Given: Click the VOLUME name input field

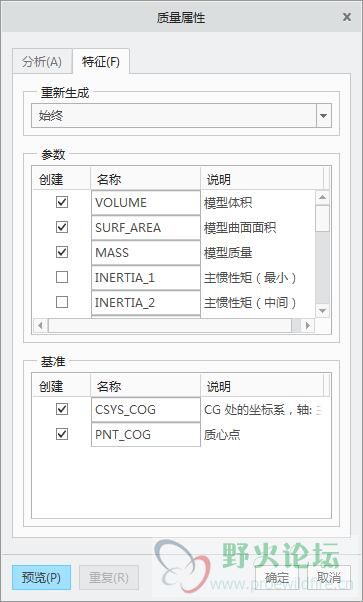Looking at the screenshot, I should coord(146,202).
